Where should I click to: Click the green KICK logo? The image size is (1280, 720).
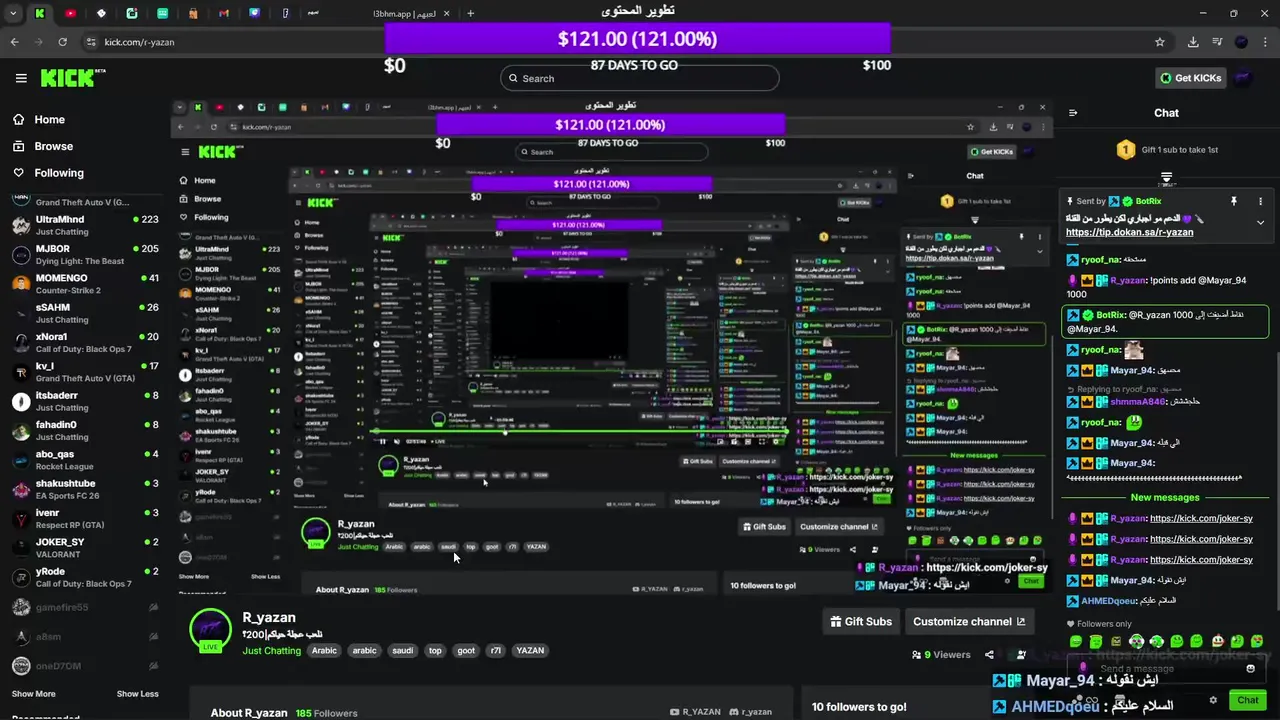67,78
